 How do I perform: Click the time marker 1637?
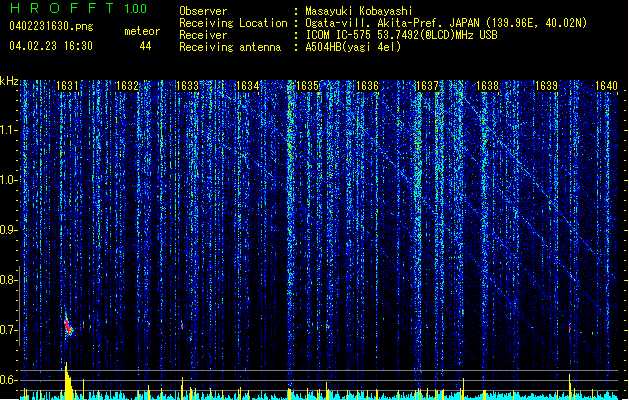point(427,86)
